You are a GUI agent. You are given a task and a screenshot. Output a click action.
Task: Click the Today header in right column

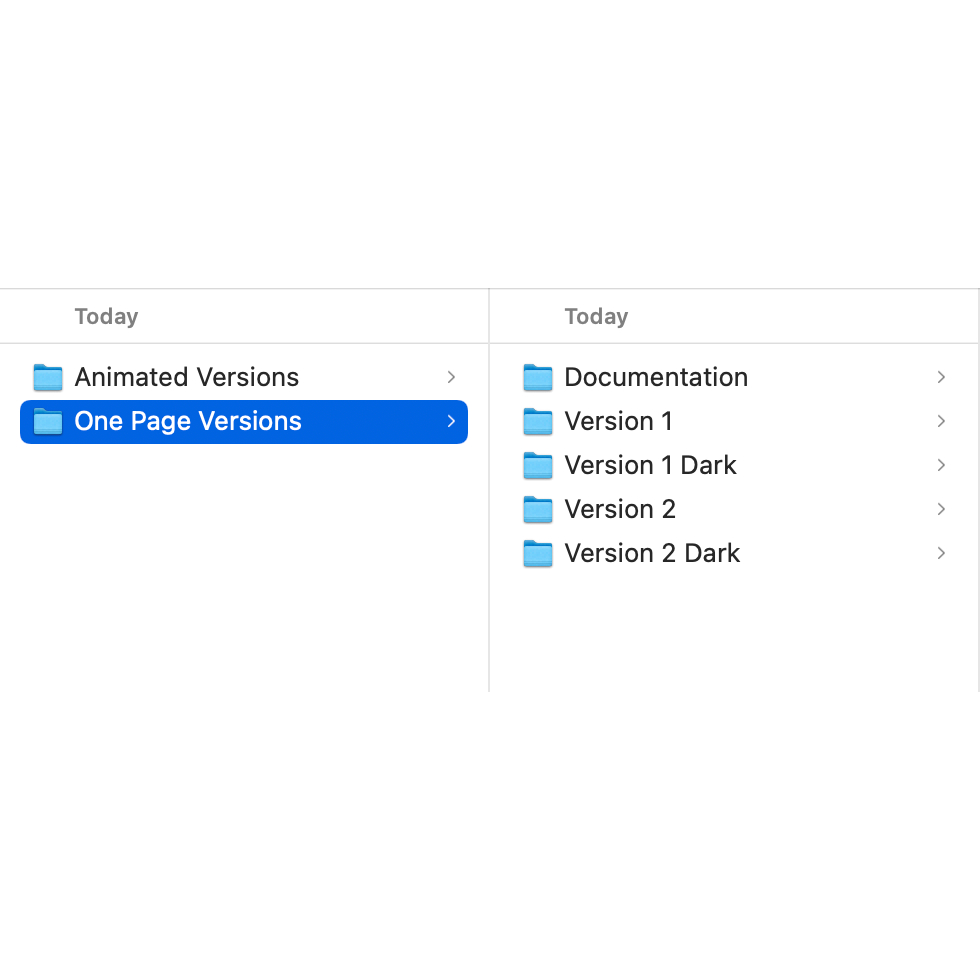[596, 316]
